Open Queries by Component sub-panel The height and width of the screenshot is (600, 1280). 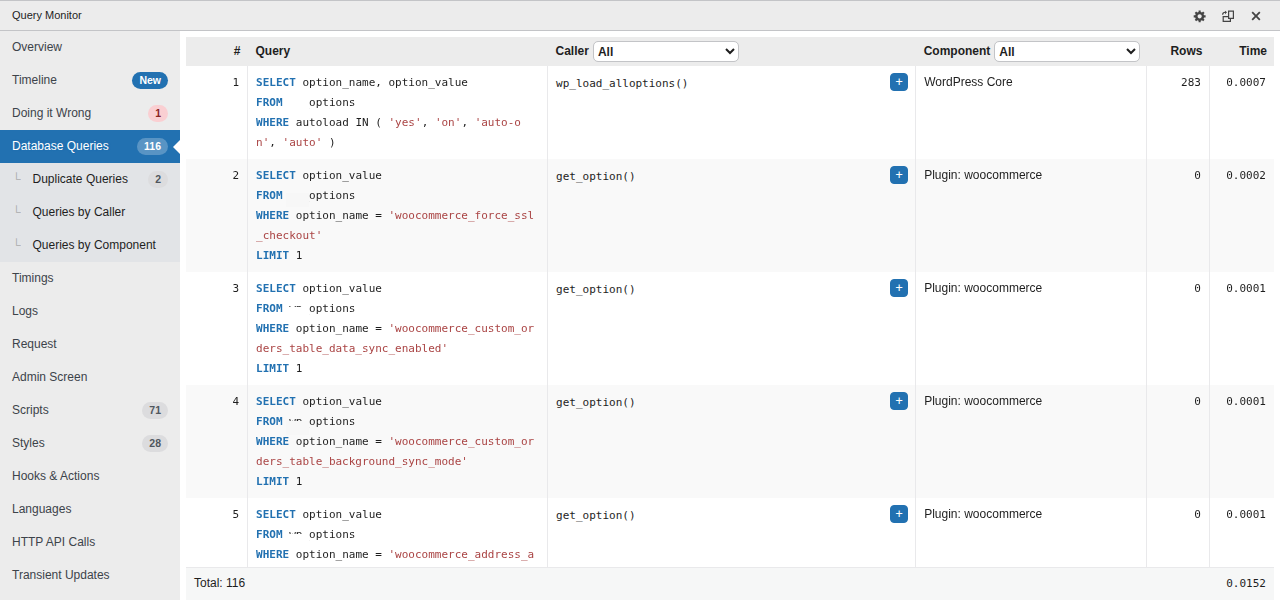tap(90, 245)
